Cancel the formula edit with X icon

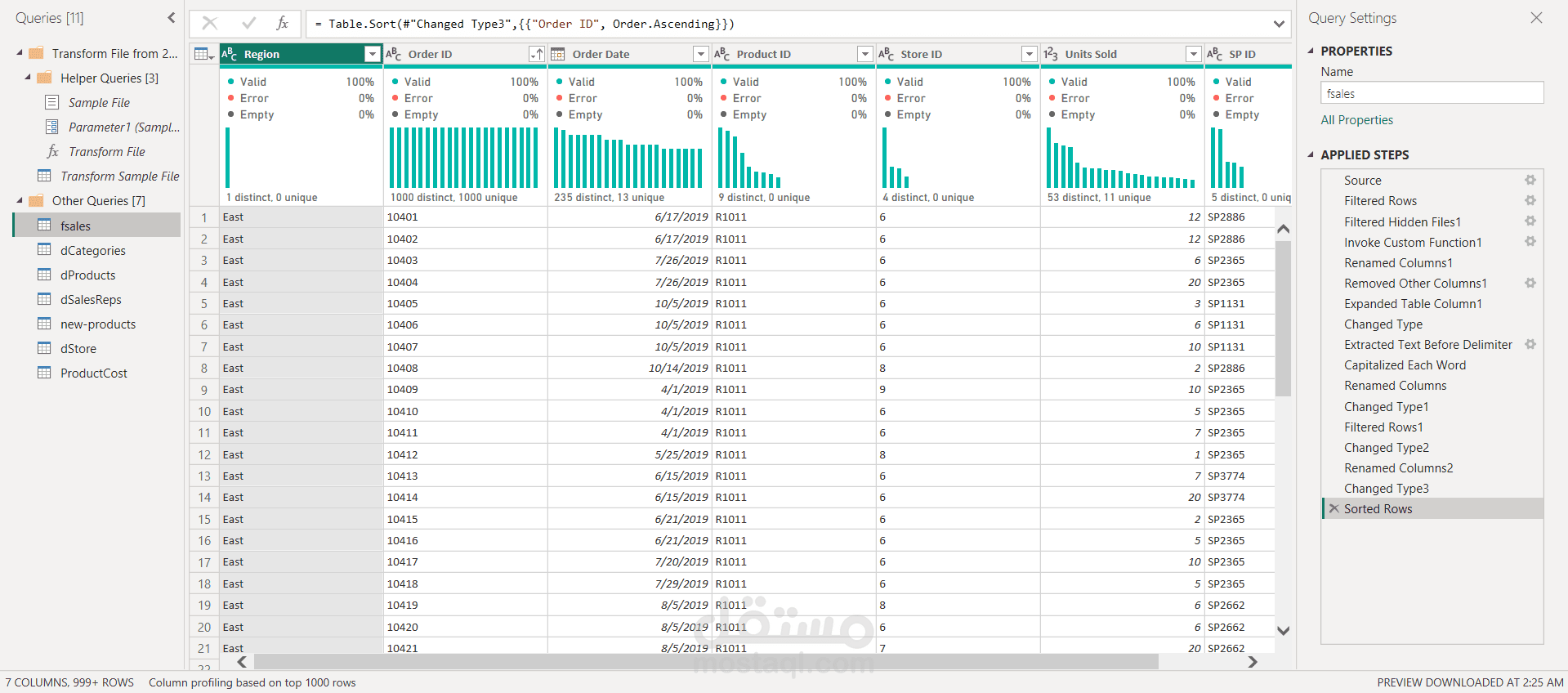coord(210,24)
